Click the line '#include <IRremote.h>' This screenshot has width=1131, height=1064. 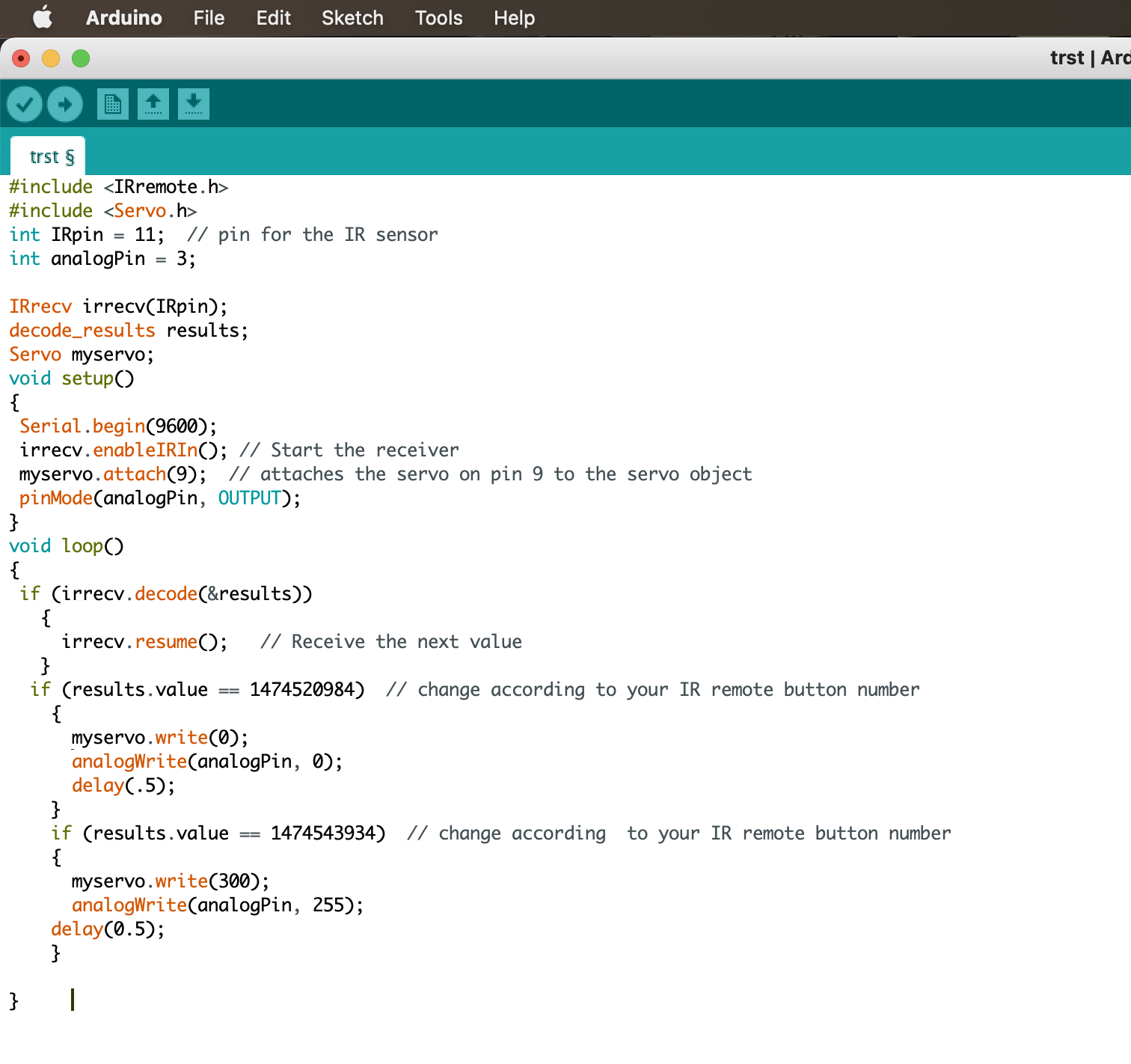(x=119, y=187)
